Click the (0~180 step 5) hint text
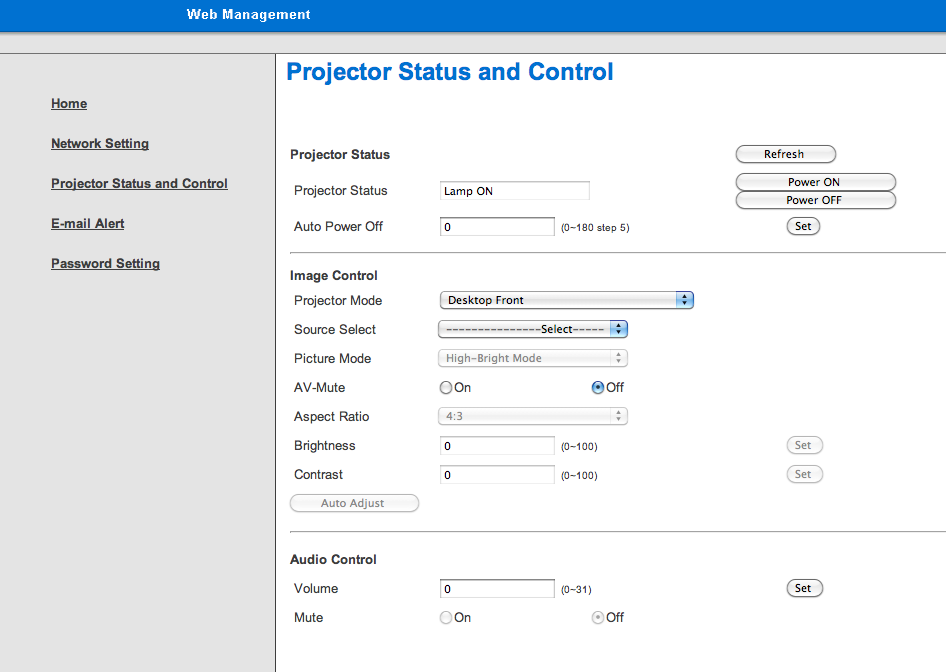The height and width of the screenshot is (672, 946). click(x=595, y=227)
